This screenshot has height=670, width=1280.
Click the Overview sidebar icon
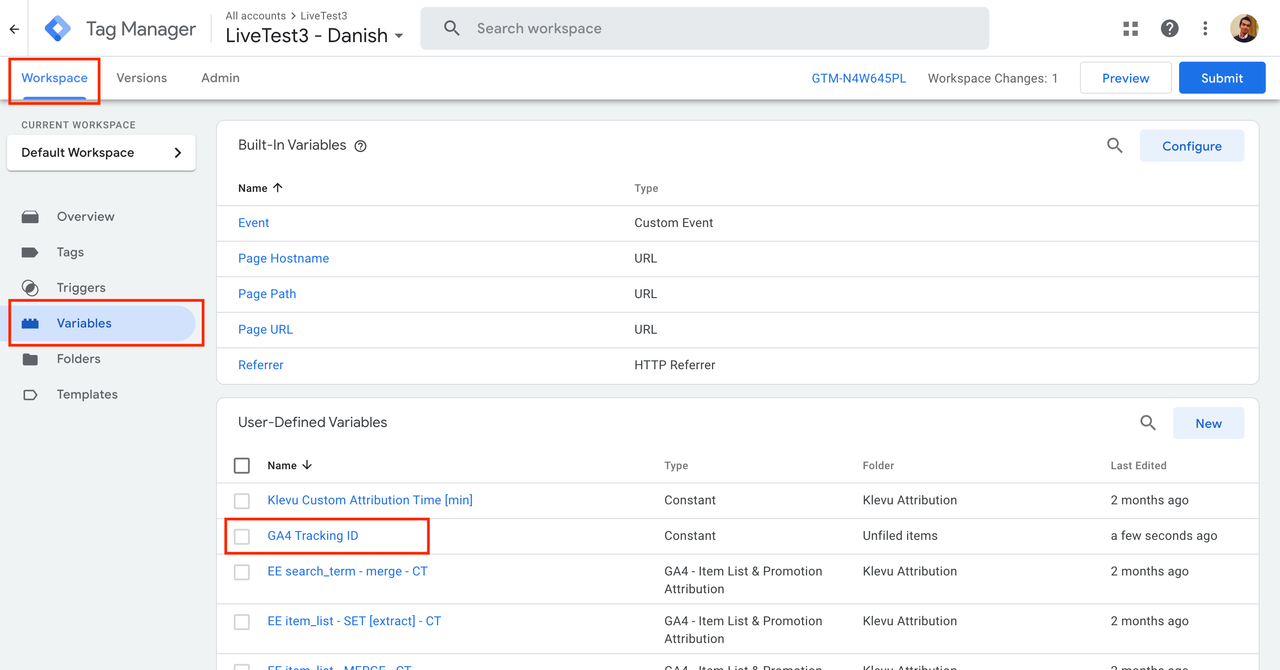30,217
